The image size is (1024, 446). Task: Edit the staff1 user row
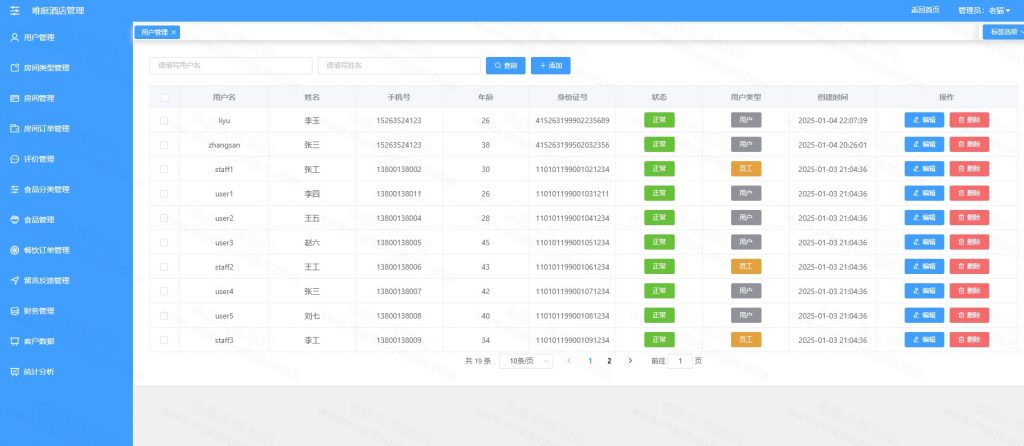point(924,168)
